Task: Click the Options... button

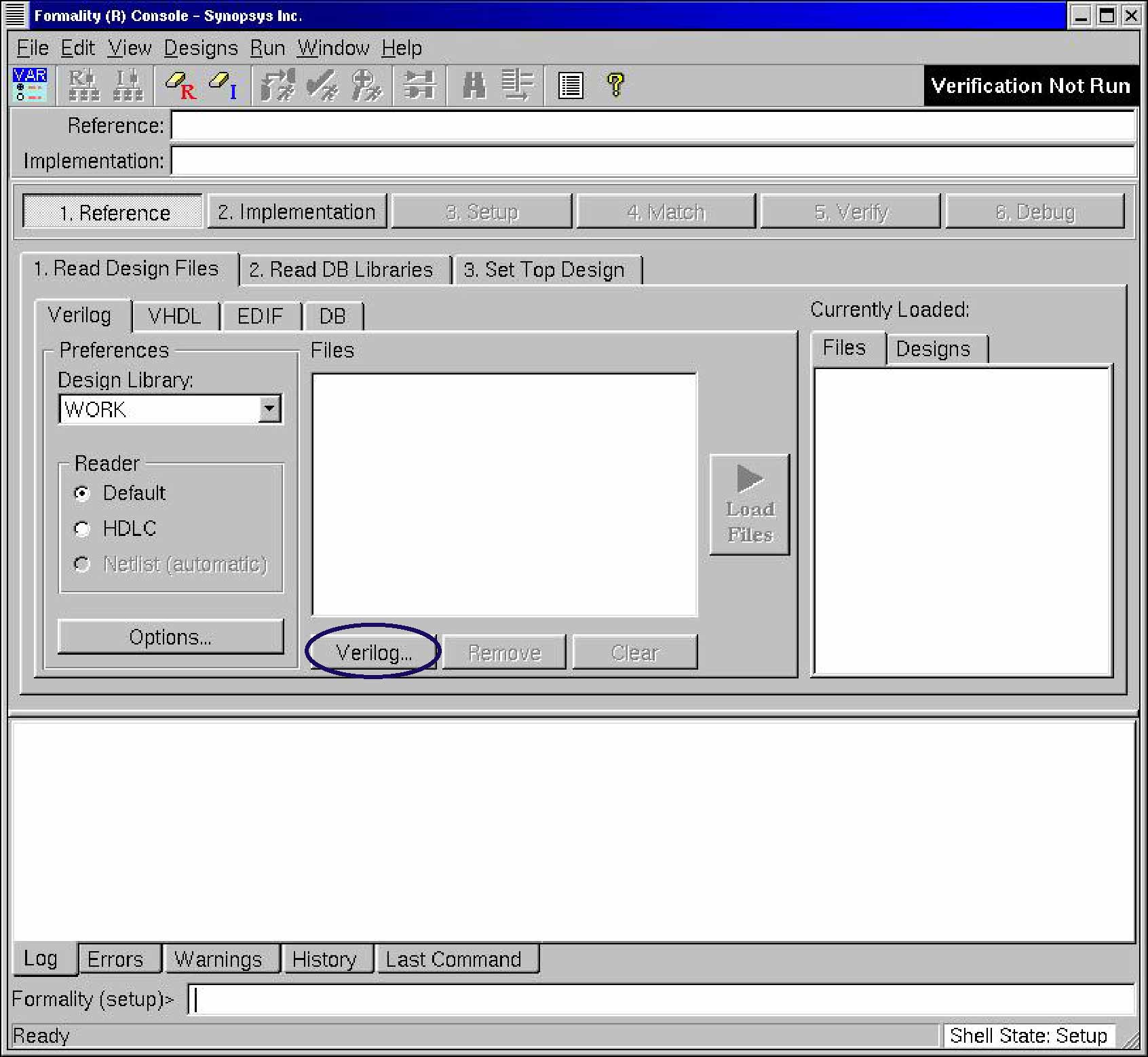Action: click(170, 636)
